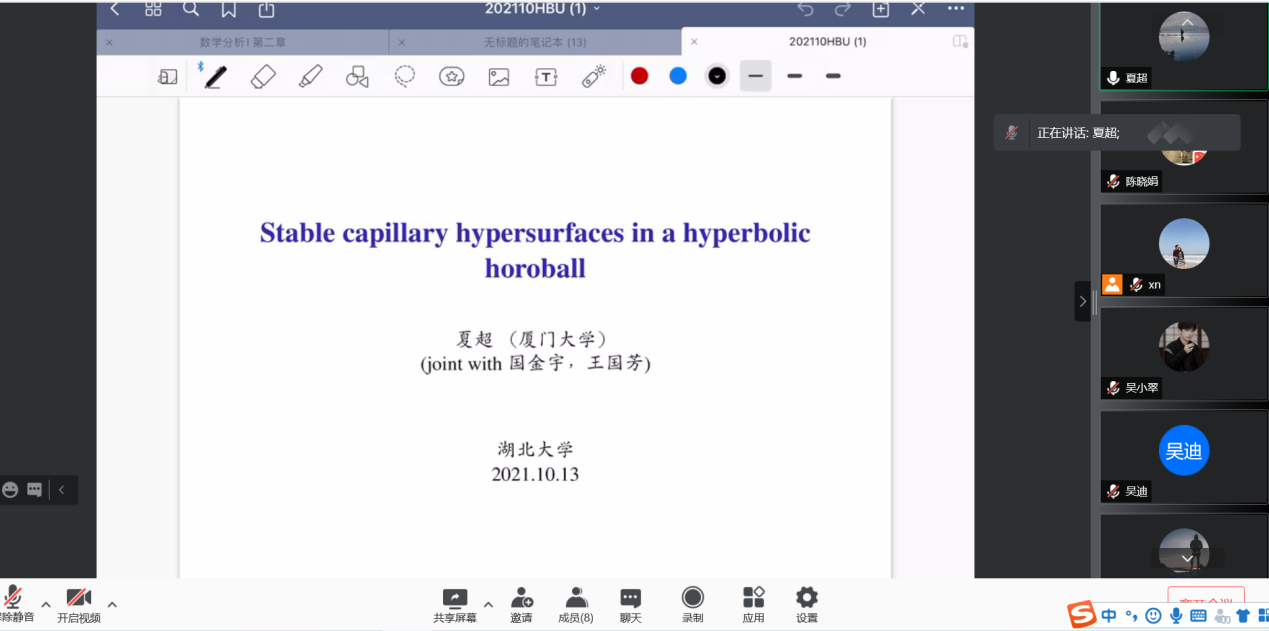Open the 聊天 chat panel
Viewport: 1269px width, 631px height.
coord(630,604)
